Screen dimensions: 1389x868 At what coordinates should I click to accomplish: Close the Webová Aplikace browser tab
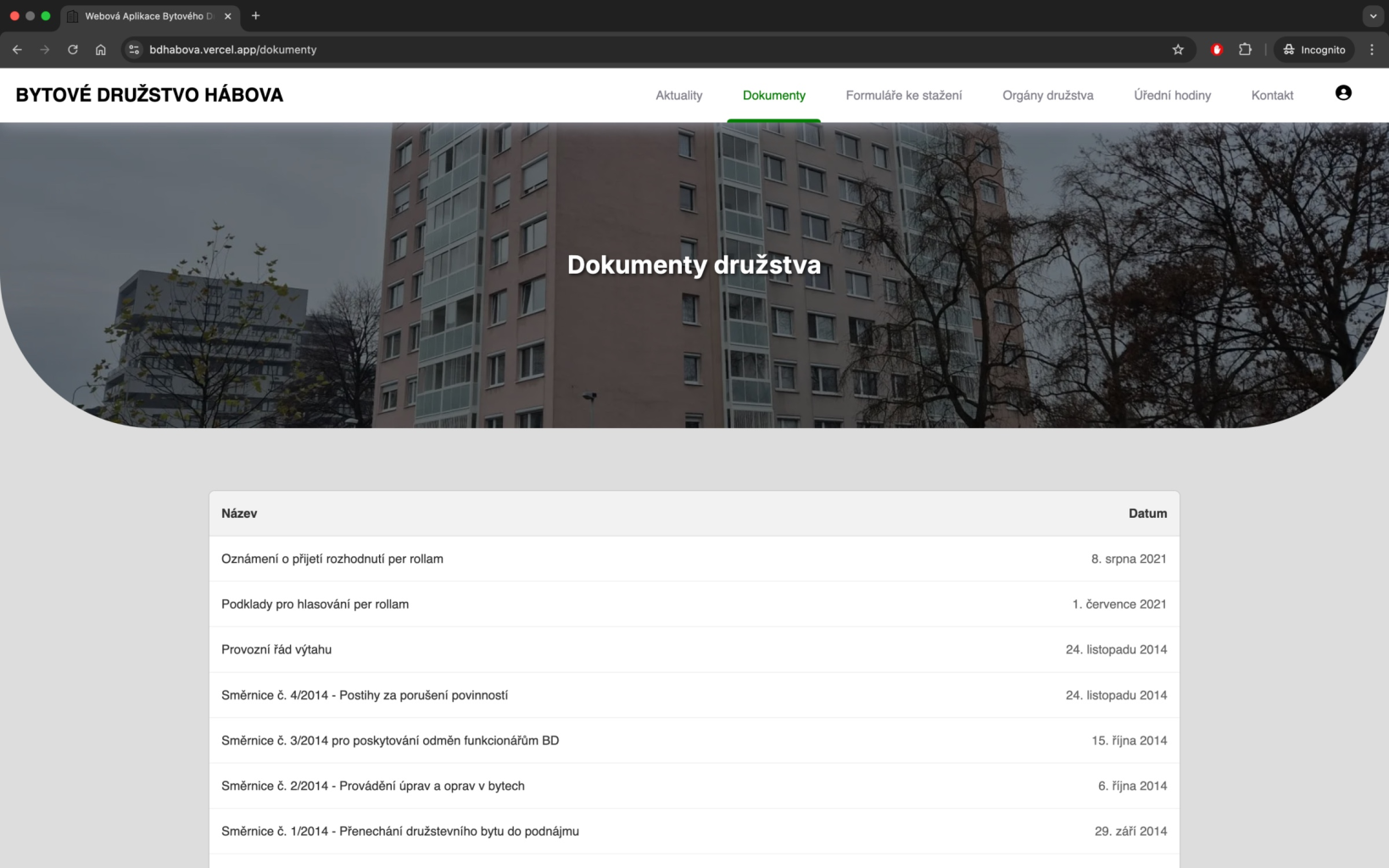(227, 16)
